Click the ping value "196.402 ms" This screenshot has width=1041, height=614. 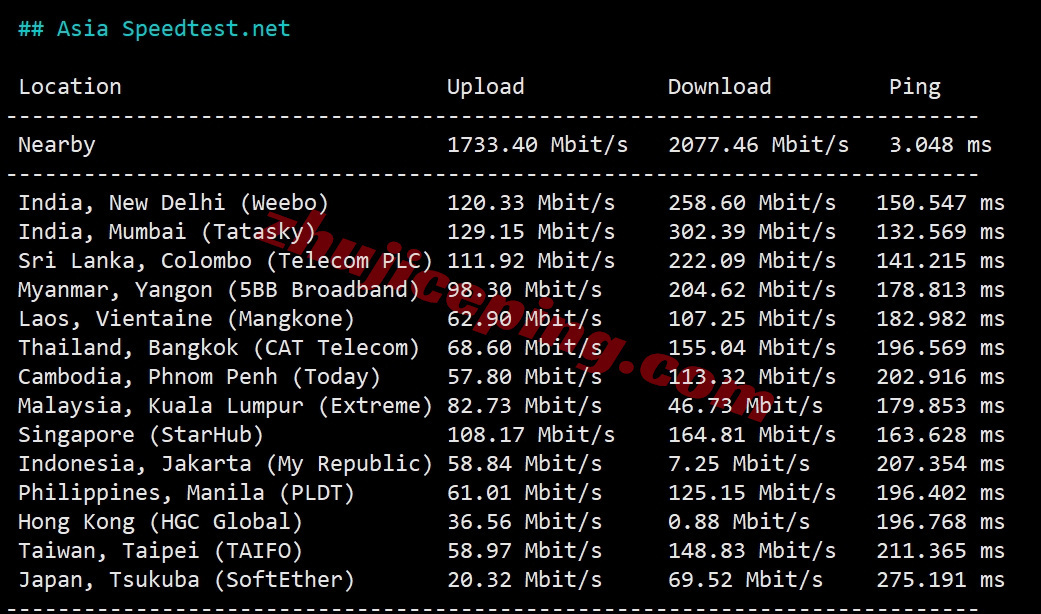click(941, 493)
